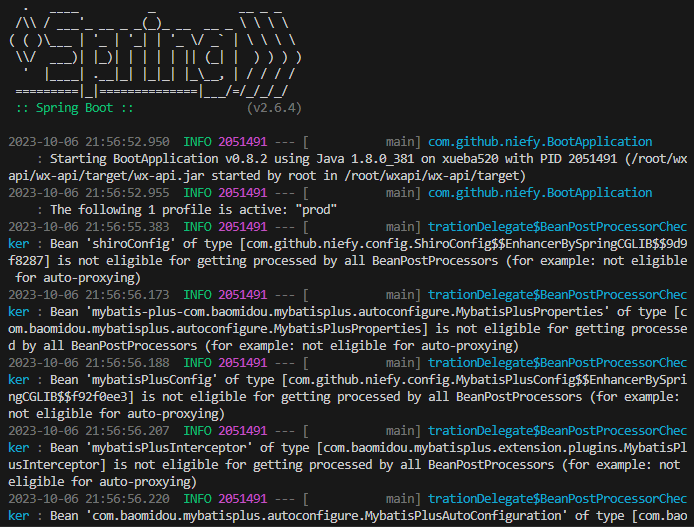The height and width of the screenshot is (527, 694).
Task: Click 'com.github.niefy.BootApplication' on the 21:56:52.955 line
Action: 540,193
